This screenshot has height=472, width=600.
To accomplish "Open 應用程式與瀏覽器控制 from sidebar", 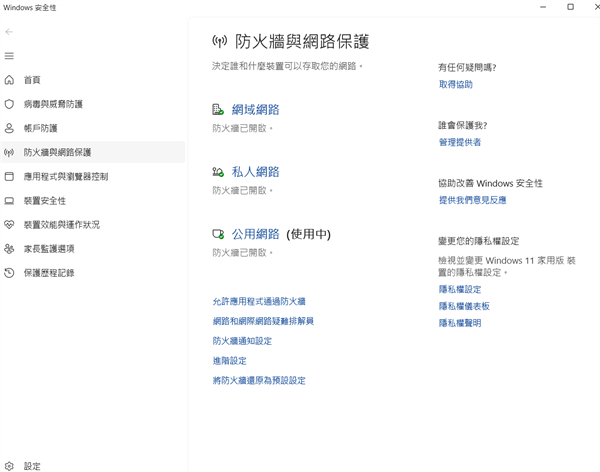I will click(x=65, y=176).
